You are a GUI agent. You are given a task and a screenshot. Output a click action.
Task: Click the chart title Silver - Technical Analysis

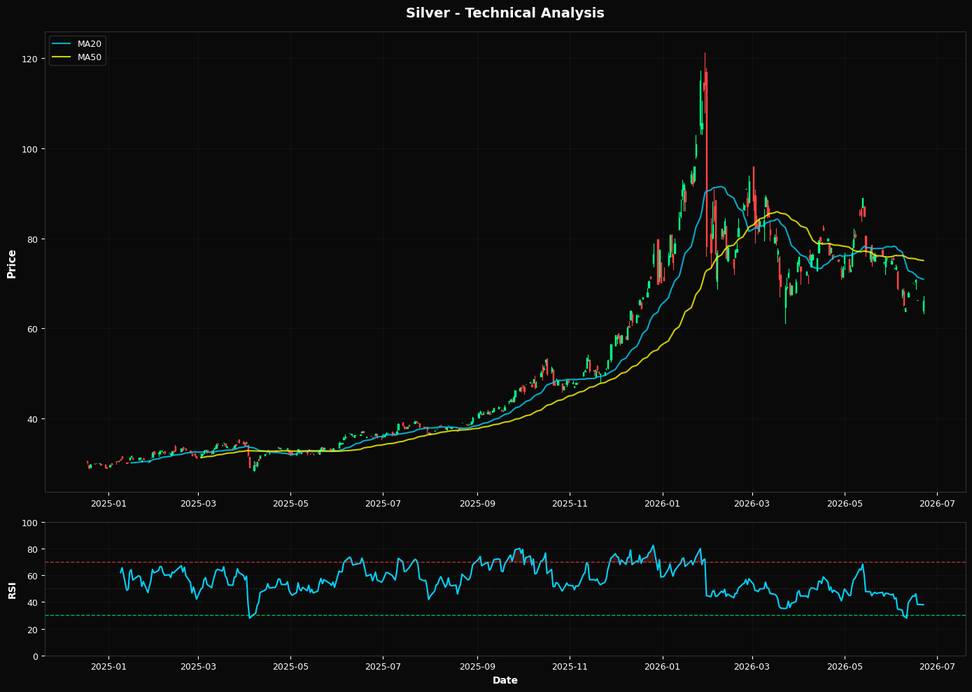505,13
